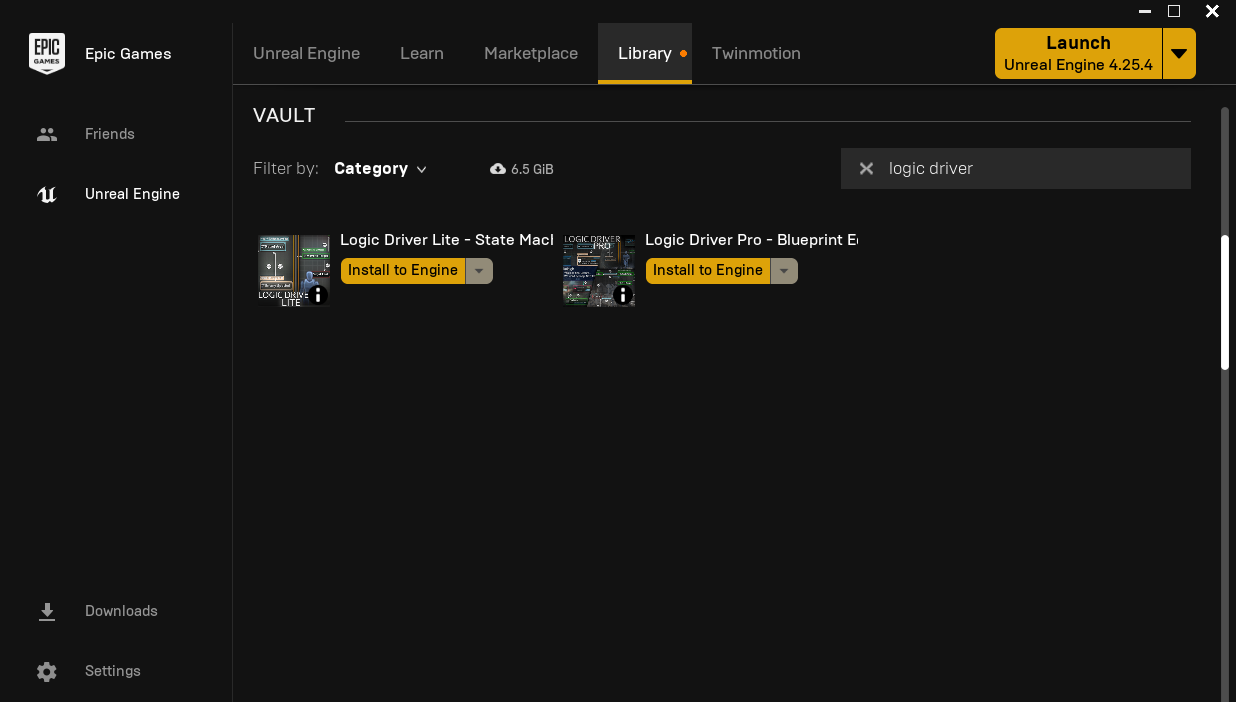Select the Unreal Engine sidebar icon
Screen dimensions: 1236x702
(x=47, y=194)
